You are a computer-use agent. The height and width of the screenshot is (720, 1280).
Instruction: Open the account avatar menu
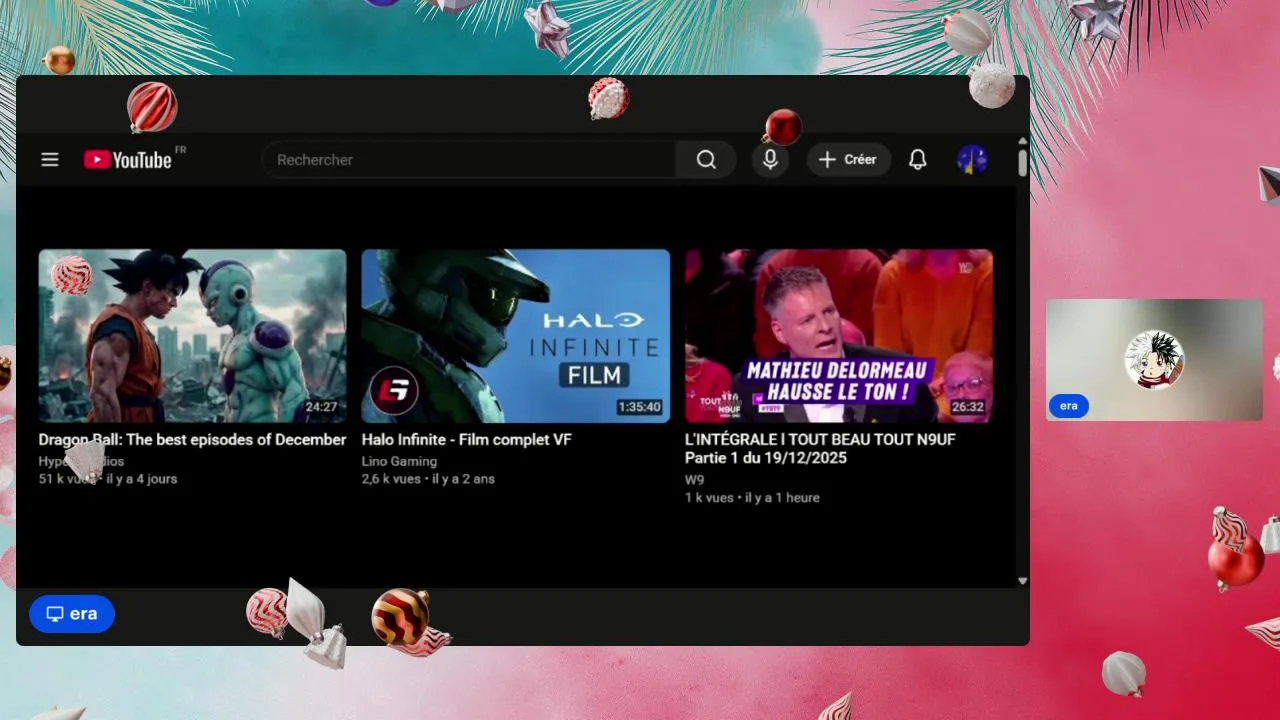coord(972,160)
